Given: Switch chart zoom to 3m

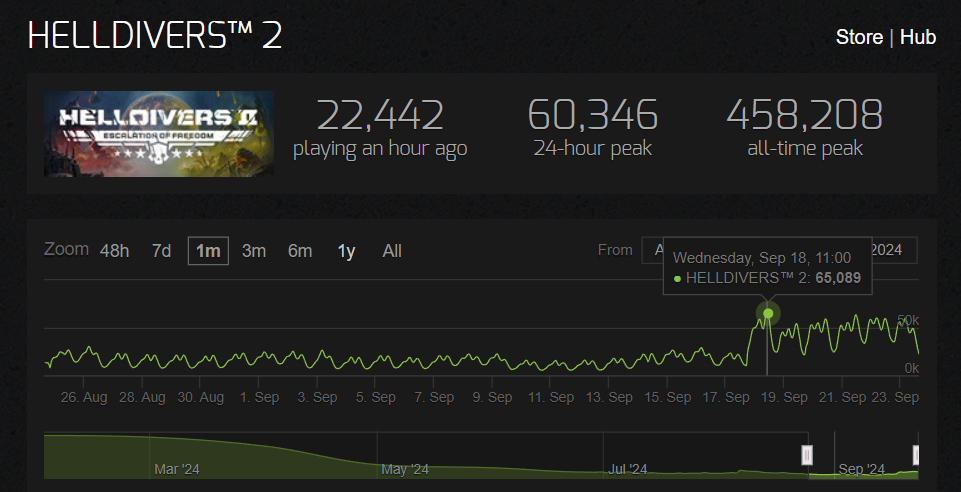Looking at the screenshot, I should click(x=254, y=251).
